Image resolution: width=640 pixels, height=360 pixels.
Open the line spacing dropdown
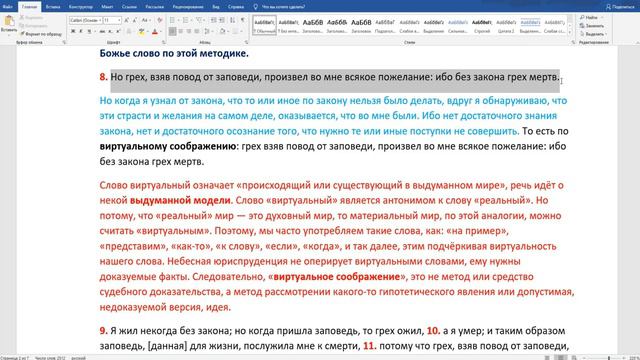pyautogui.click(x=208, y=31)
